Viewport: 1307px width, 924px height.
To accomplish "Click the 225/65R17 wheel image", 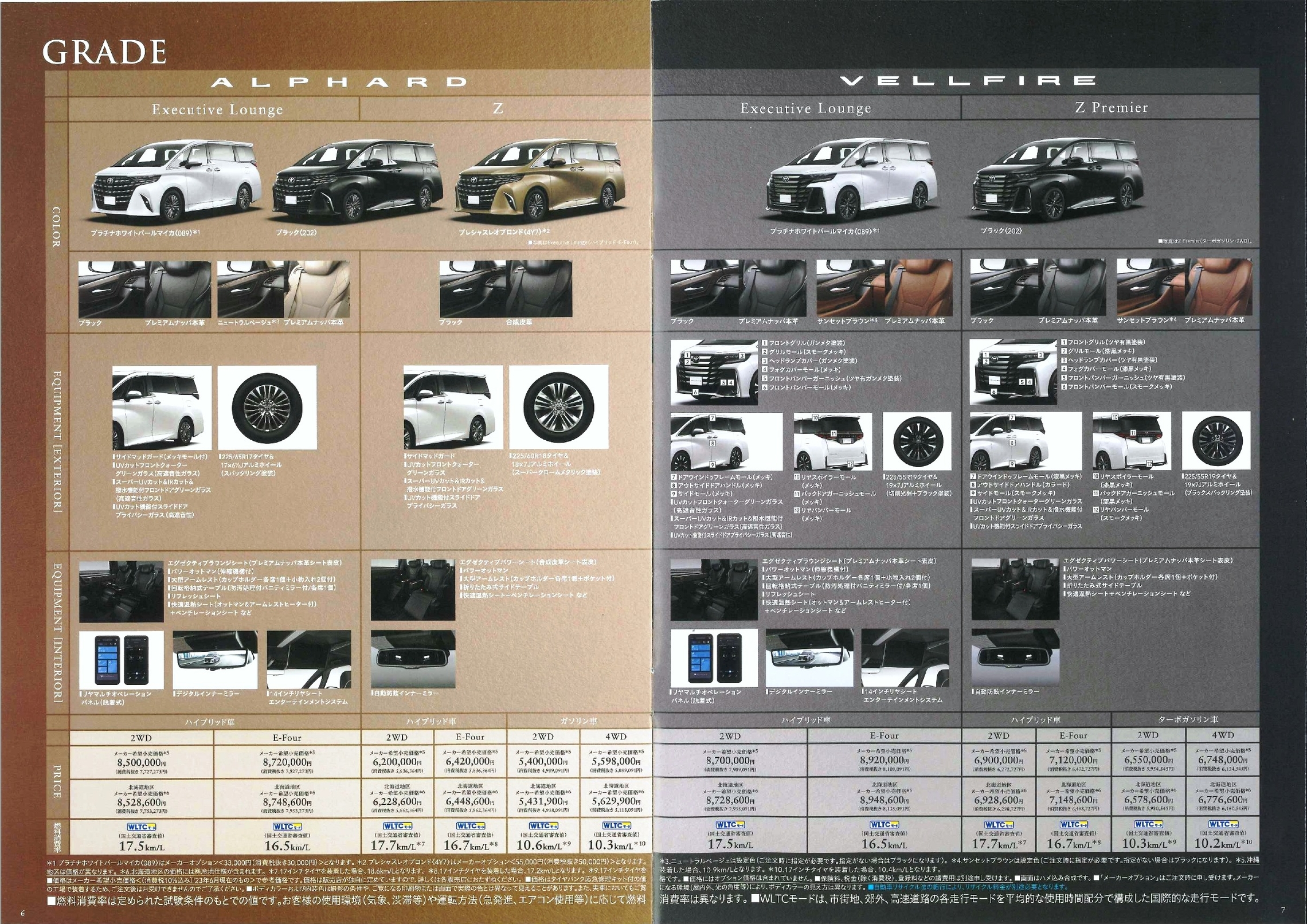I will (x=267, y=408).
